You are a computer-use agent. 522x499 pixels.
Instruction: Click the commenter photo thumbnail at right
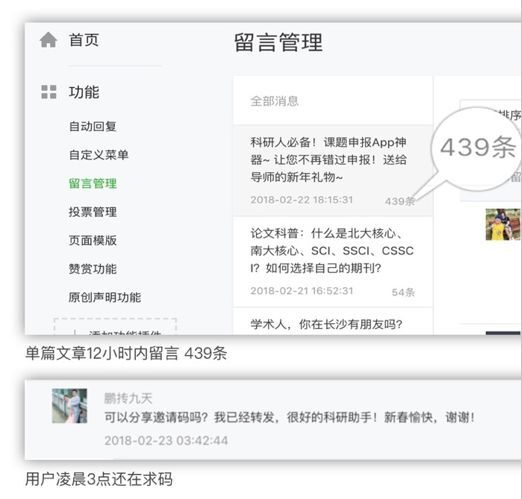tap(503, 224)
